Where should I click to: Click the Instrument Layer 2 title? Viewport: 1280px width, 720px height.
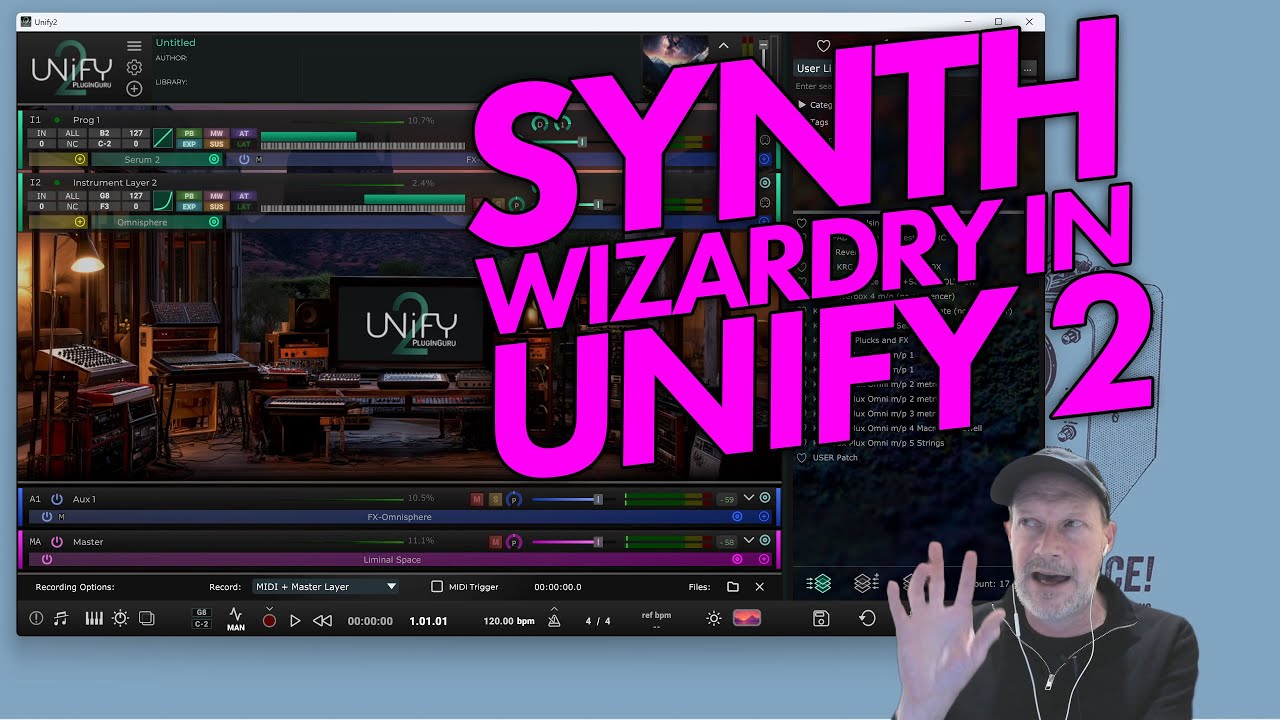coord(114,183)
